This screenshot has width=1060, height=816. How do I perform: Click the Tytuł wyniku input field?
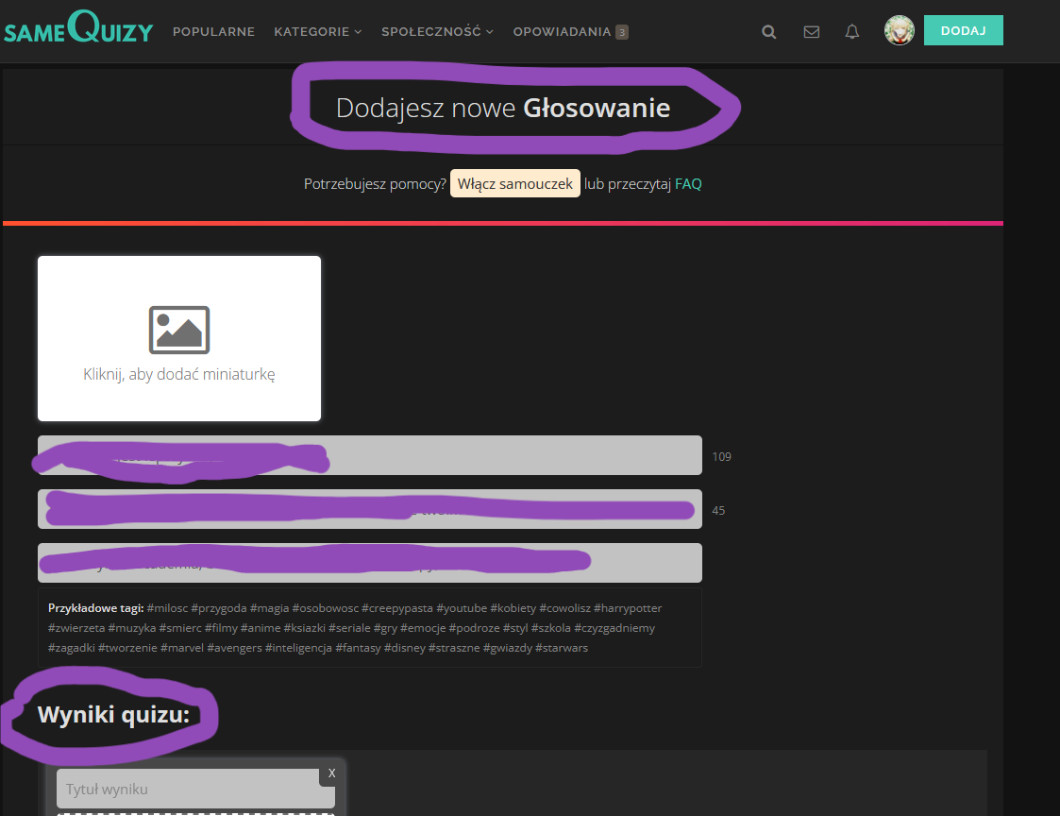[x=195, y=789]
